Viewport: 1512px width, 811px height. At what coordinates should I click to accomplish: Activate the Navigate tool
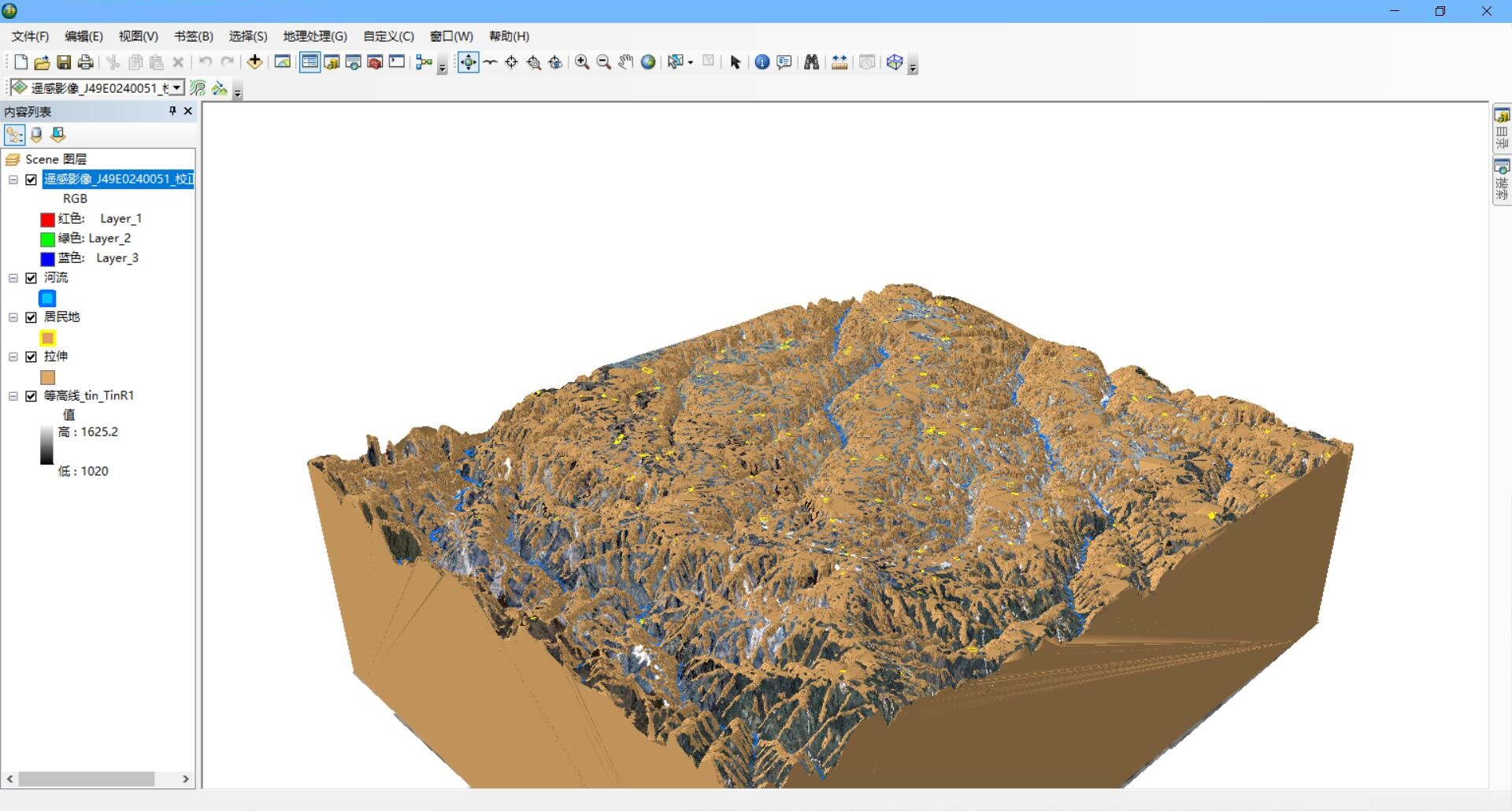pyautogui.click(x=469, y=62)
